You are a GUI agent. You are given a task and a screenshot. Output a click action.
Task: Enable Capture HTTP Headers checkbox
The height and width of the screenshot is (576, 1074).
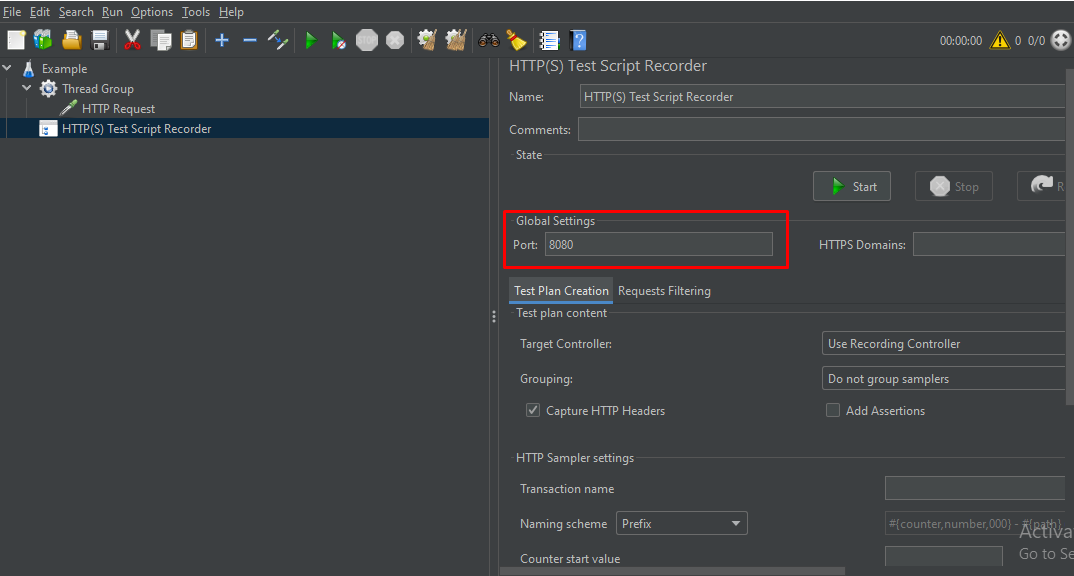click(x=533, y=410)
